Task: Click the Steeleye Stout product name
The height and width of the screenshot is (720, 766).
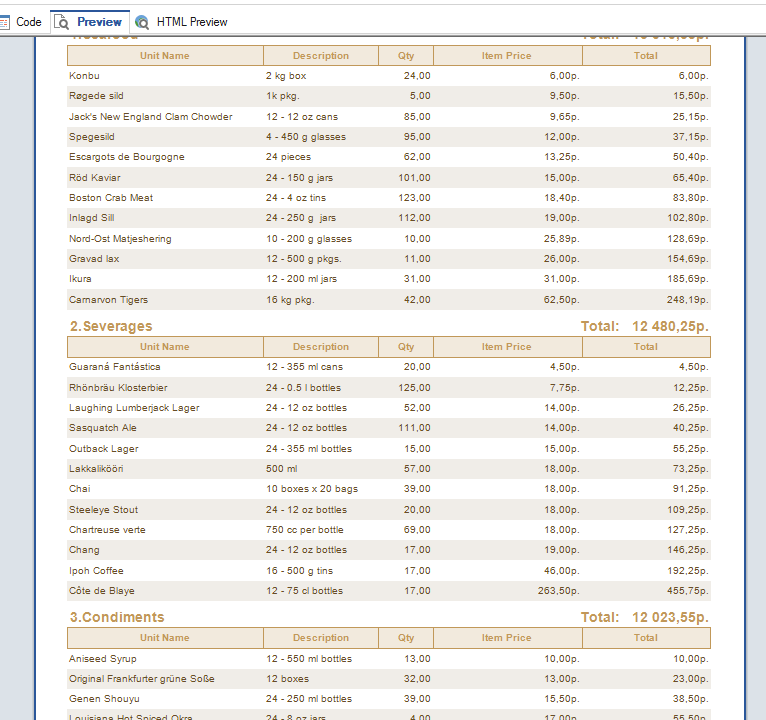Action: (104, 510)
